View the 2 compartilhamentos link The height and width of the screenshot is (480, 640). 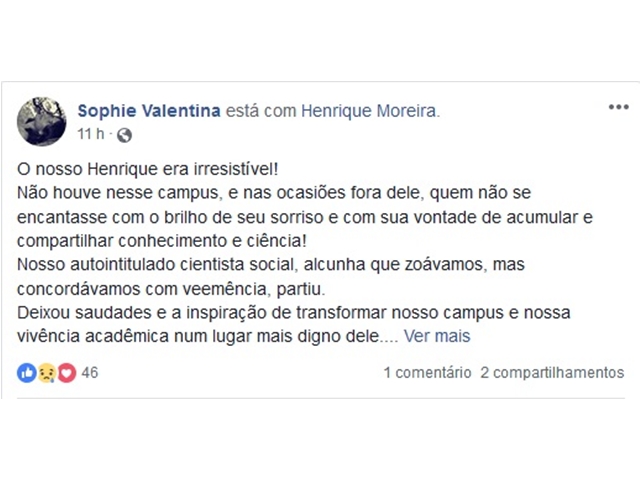pos(552,373)
